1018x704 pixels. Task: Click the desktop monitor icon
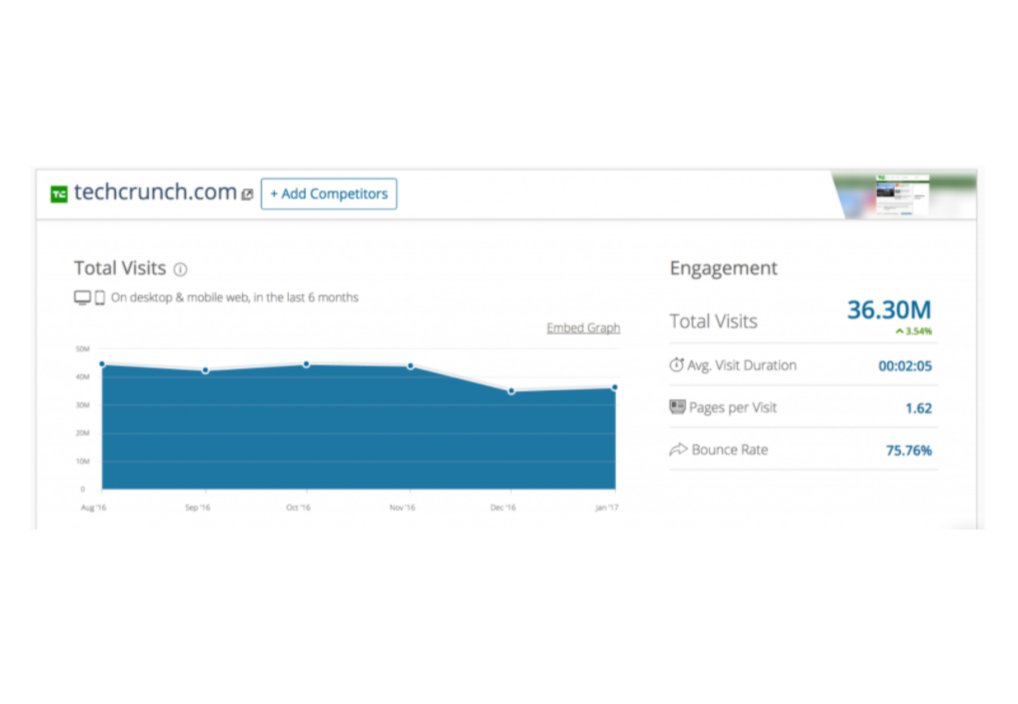pos(82,297)
